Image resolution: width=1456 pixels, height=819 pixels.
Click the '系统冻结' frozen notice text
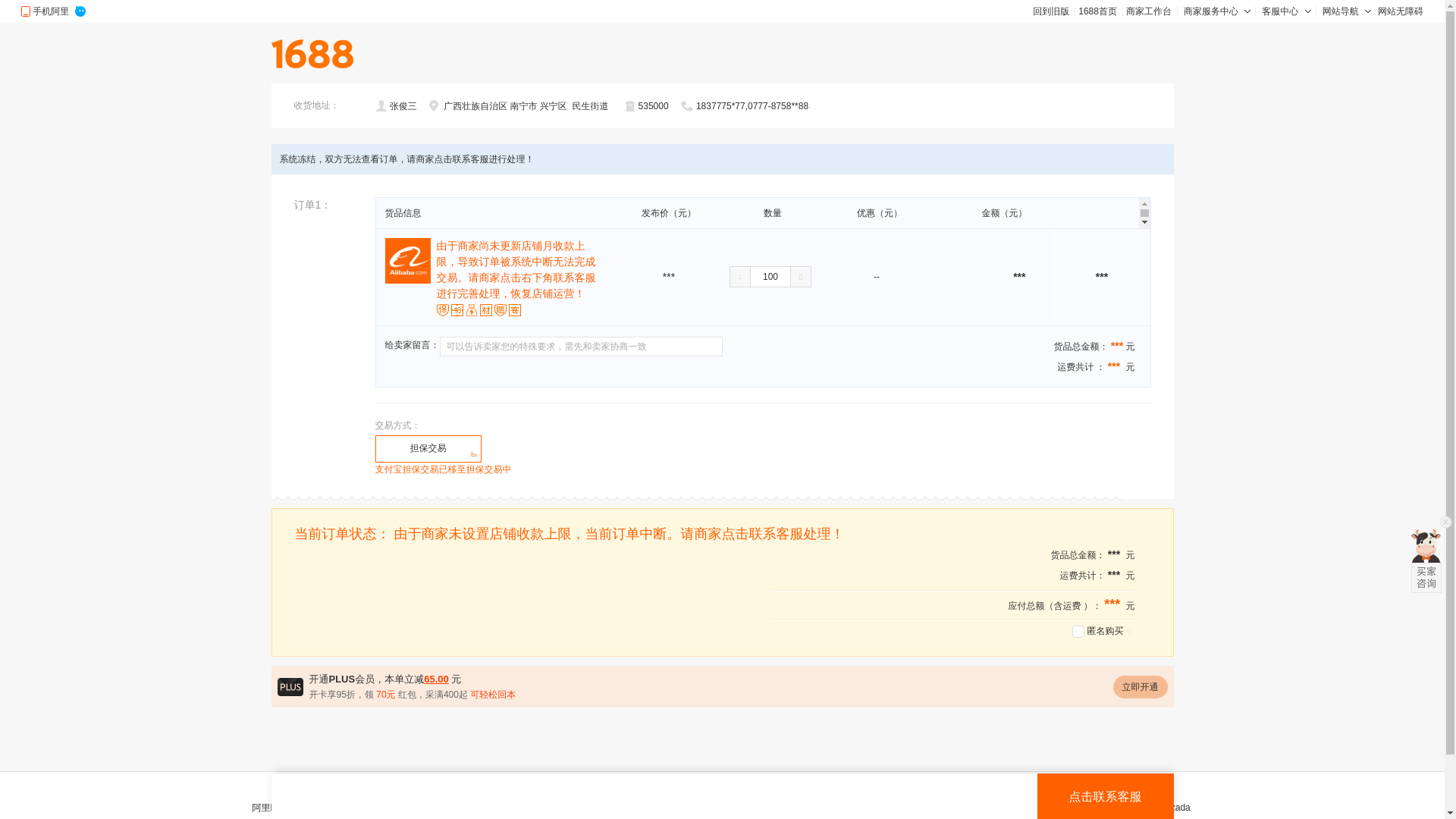[406, 159]
